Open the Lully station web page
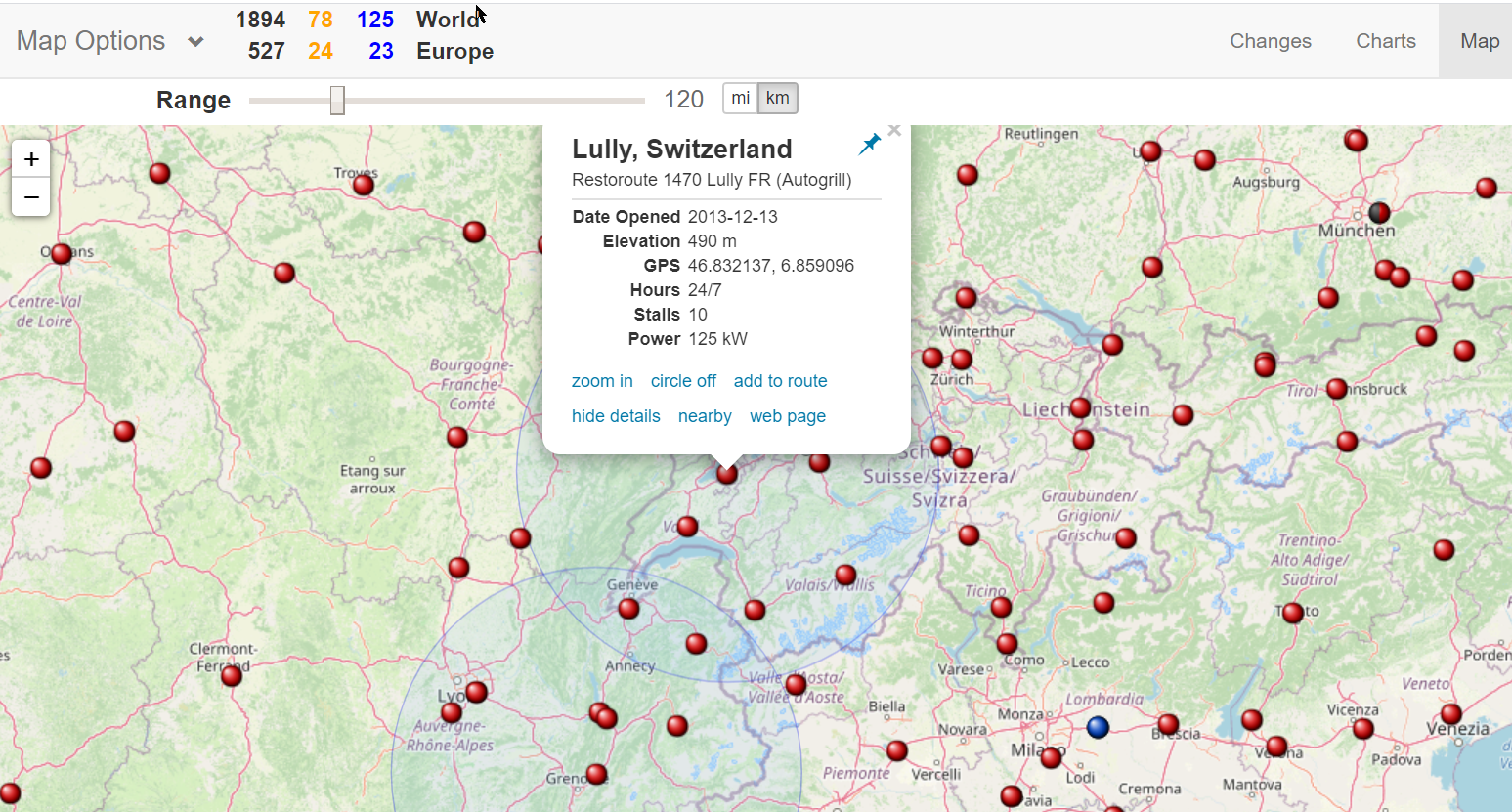The image size is (1512, 812). coord(788,416)
